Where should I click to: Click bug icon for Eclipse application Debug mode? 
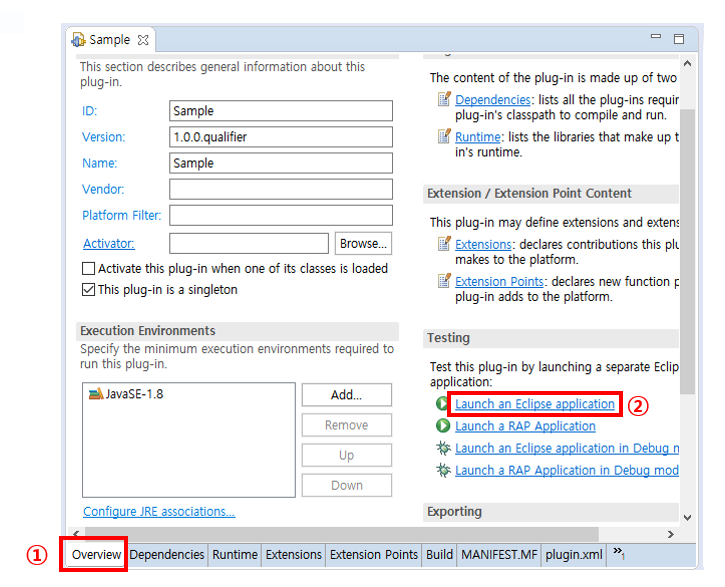pyautogui.click(x=443, y=447)
